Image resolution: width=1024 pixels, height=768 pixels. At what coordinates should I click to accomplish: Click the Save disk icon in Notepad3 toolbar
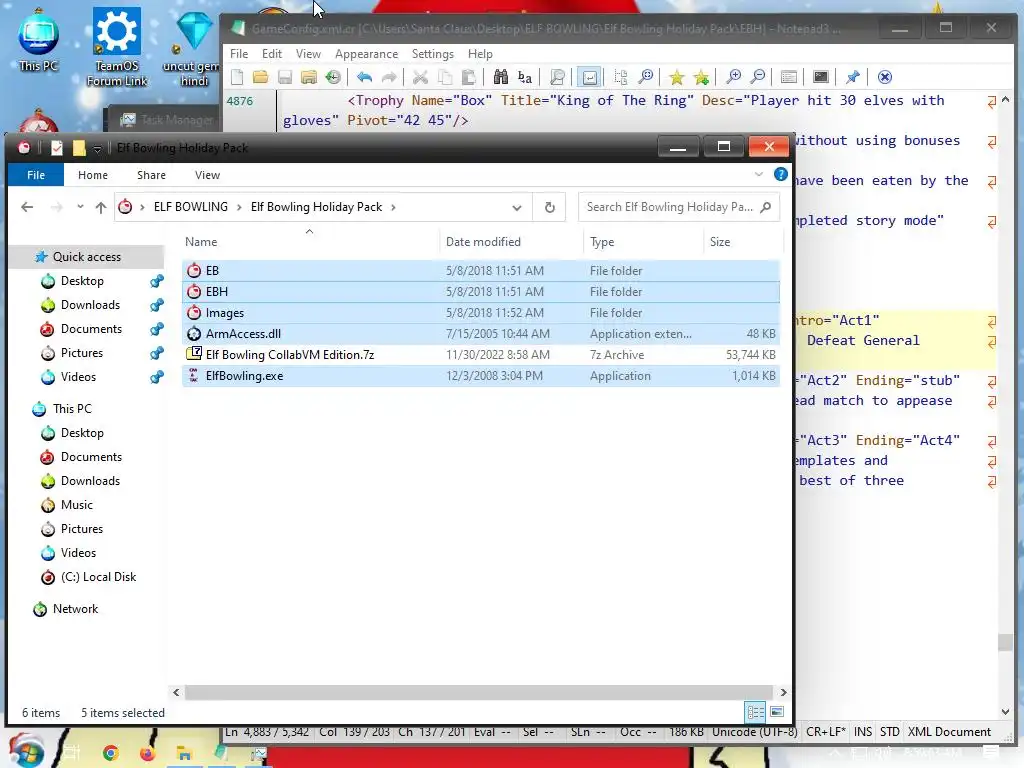click(285, 77)
